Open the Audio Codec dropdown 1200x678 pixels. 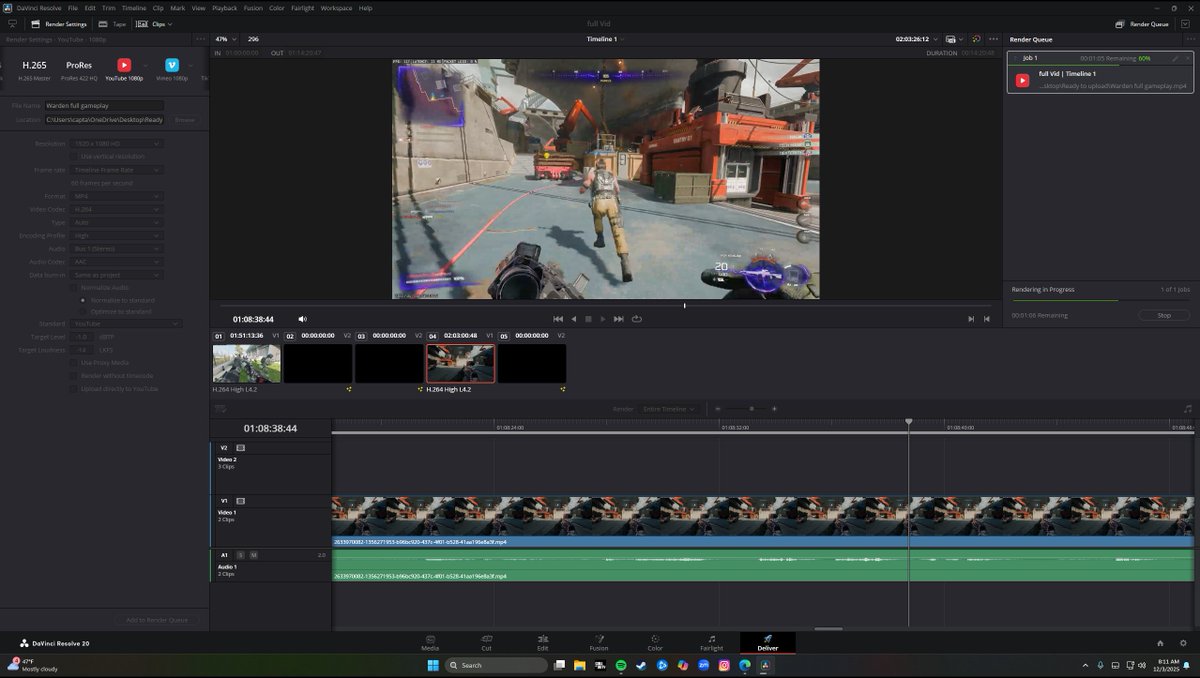click(x=117, y=261)
